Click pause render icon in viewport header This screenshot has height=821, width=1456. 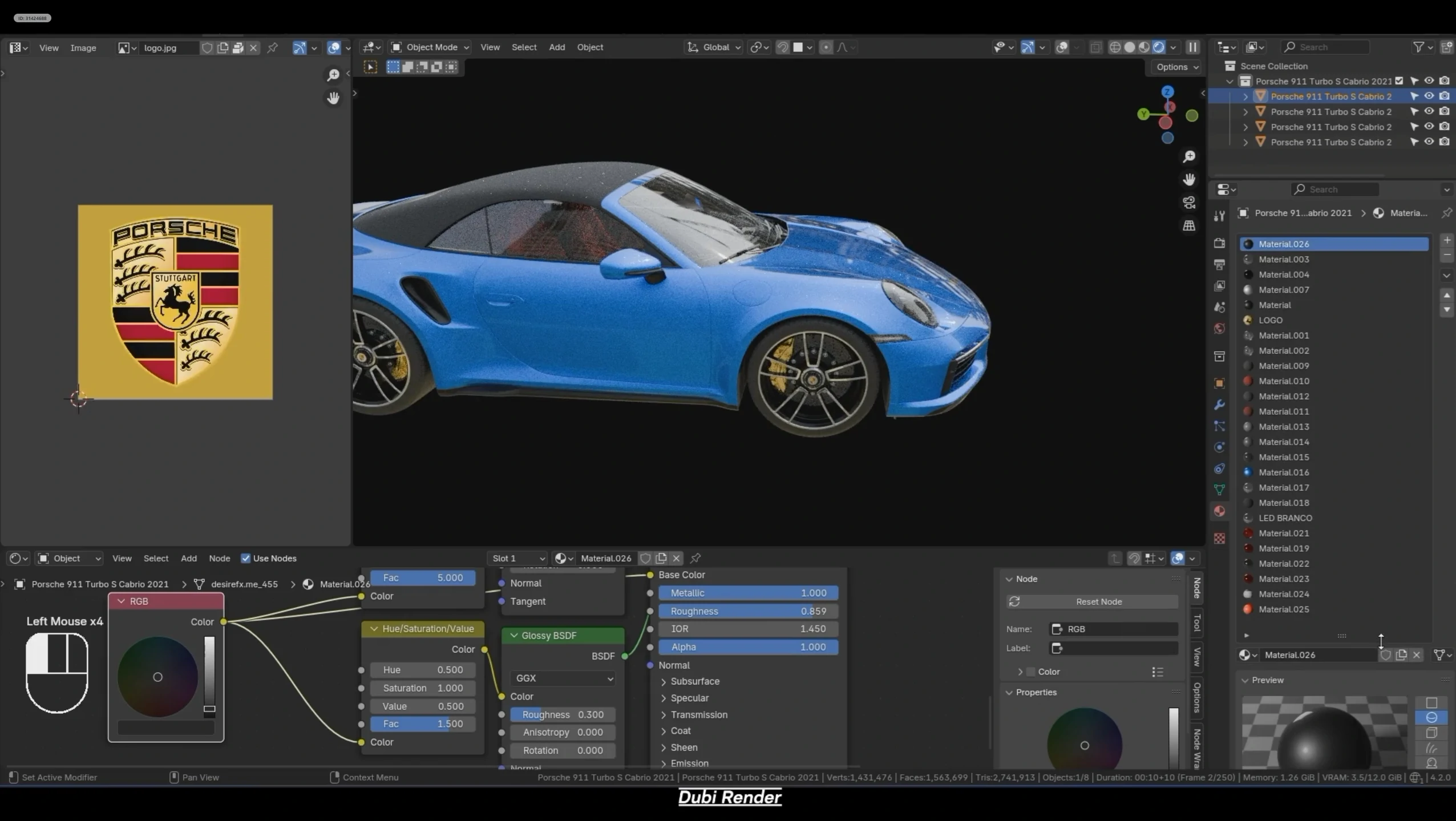pos(1192,47)
